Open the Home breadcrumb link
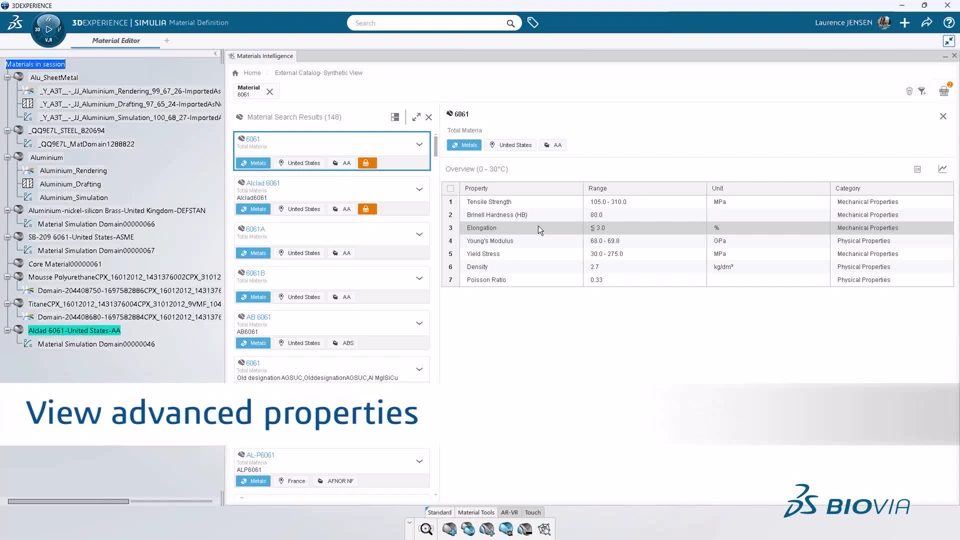 (x=252, y=73)
